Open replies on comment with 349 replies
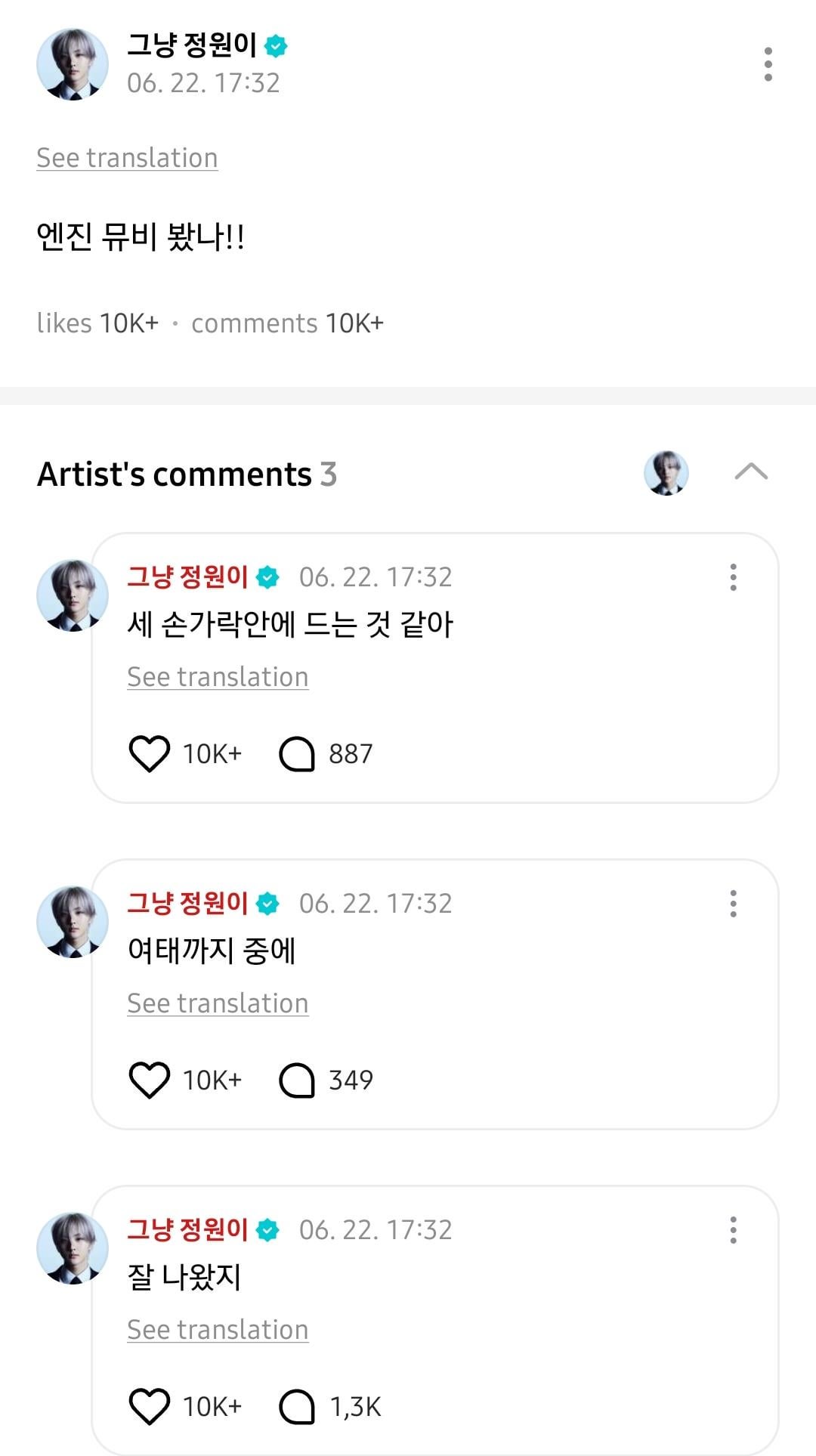816x1456 pixels. click(x=297, y=1080)
